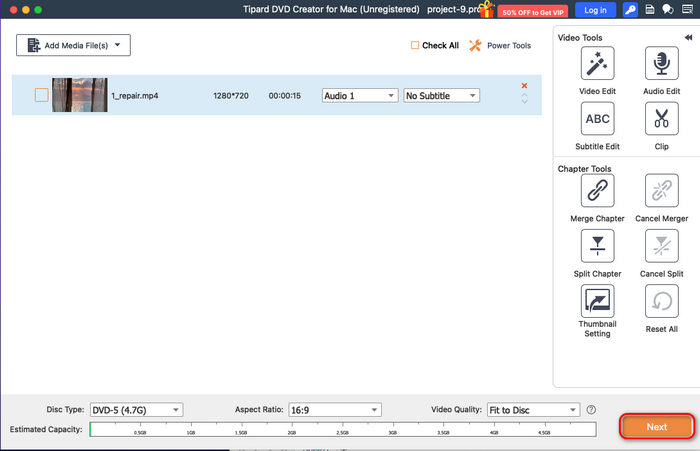This screenshot has height=451, width=700.
Task: Tick the checkbox for 1_repair.mp4
Action: (x=42, y=95)
